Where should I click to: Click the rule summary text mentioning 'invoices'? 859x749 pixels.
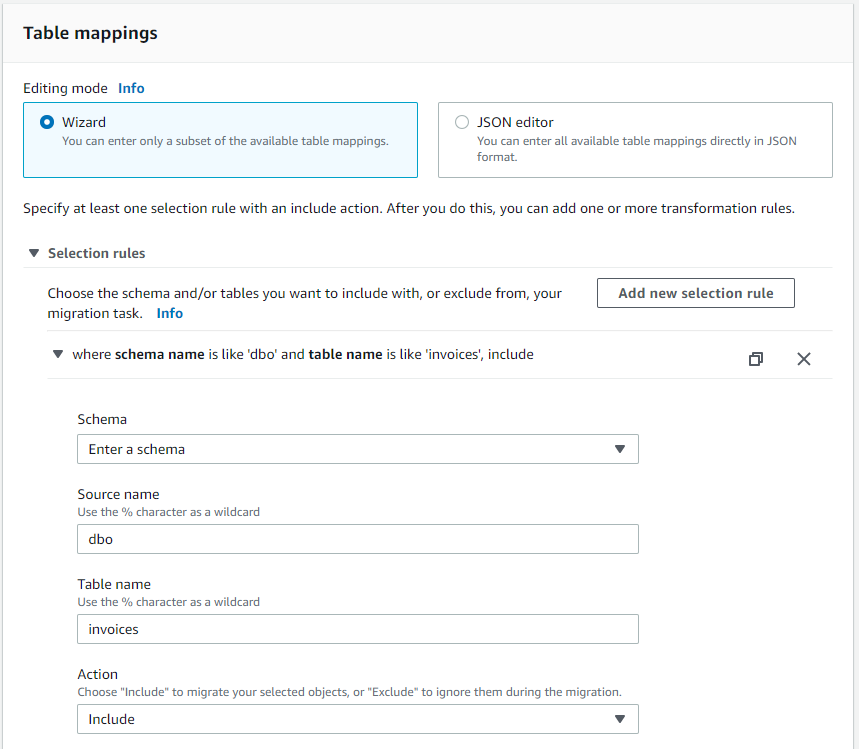[x=303, y=354]
